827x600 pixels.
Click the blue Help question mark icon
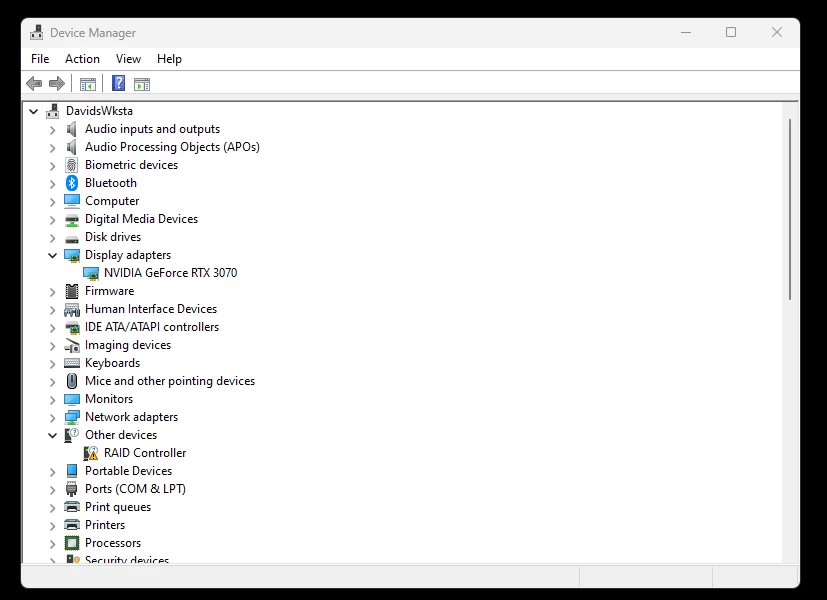coord(119,83)
